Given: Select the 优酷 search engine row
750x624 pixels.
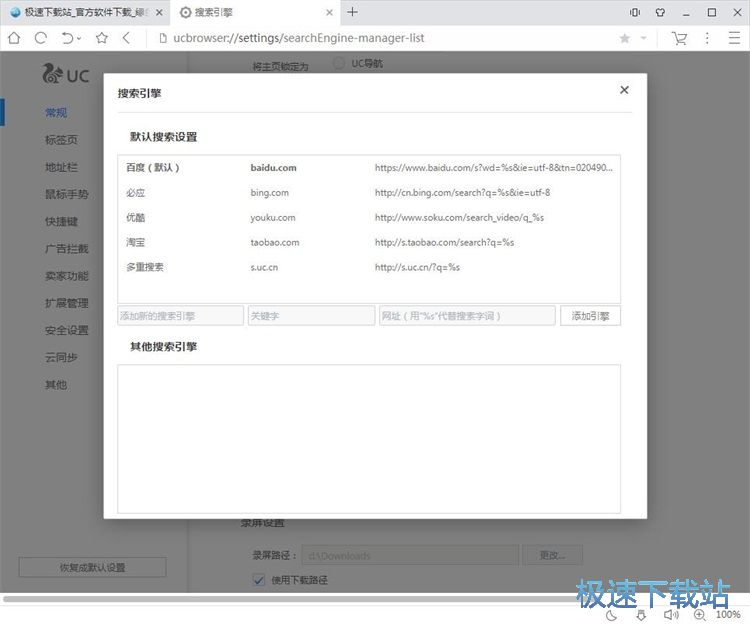Looking at the screenshot, I should pyautogui.click(x=369, y=218).
